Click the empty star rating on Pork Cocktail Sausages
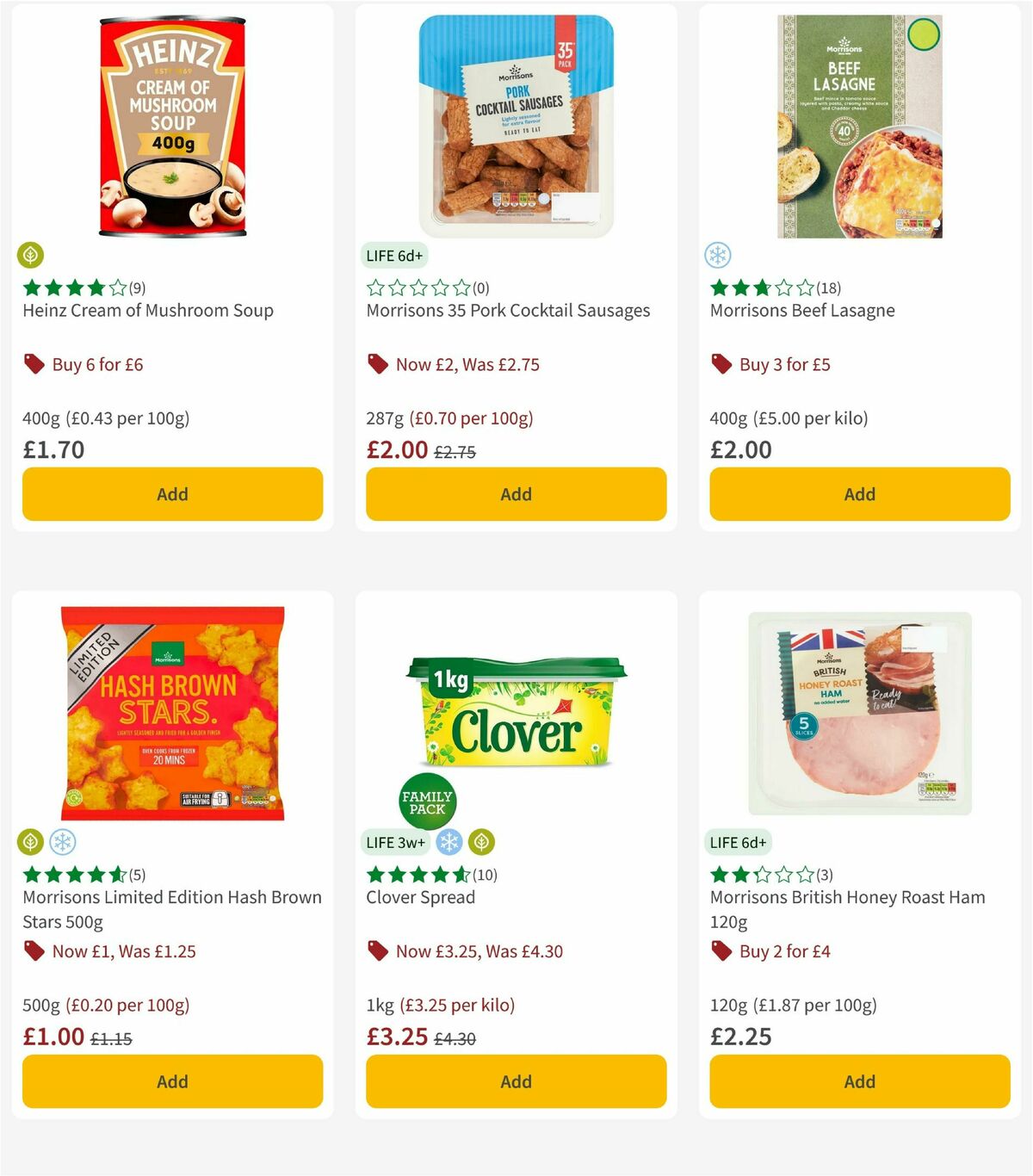The width and height of the screenshot is (1033, 1176). pos(418,288)
